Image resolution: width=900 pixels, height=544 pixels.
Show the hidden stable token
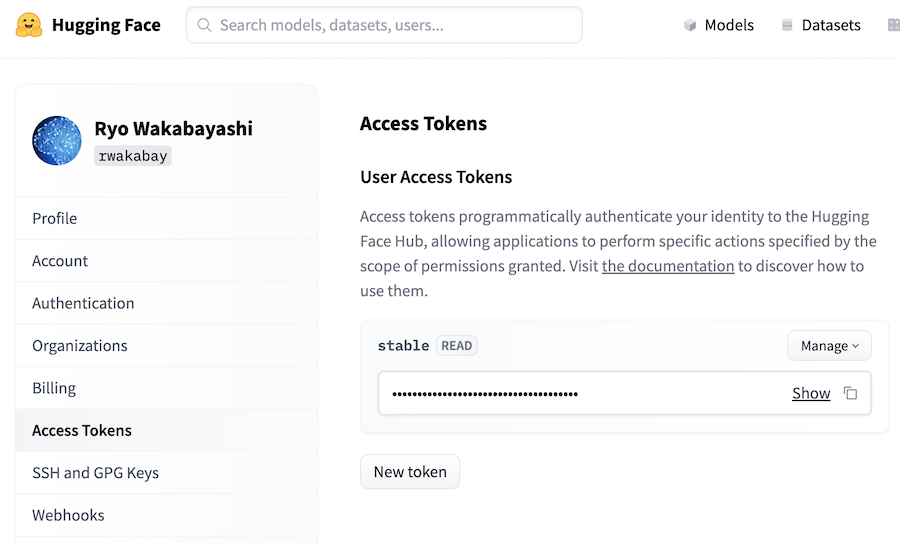tap(811, 393)
